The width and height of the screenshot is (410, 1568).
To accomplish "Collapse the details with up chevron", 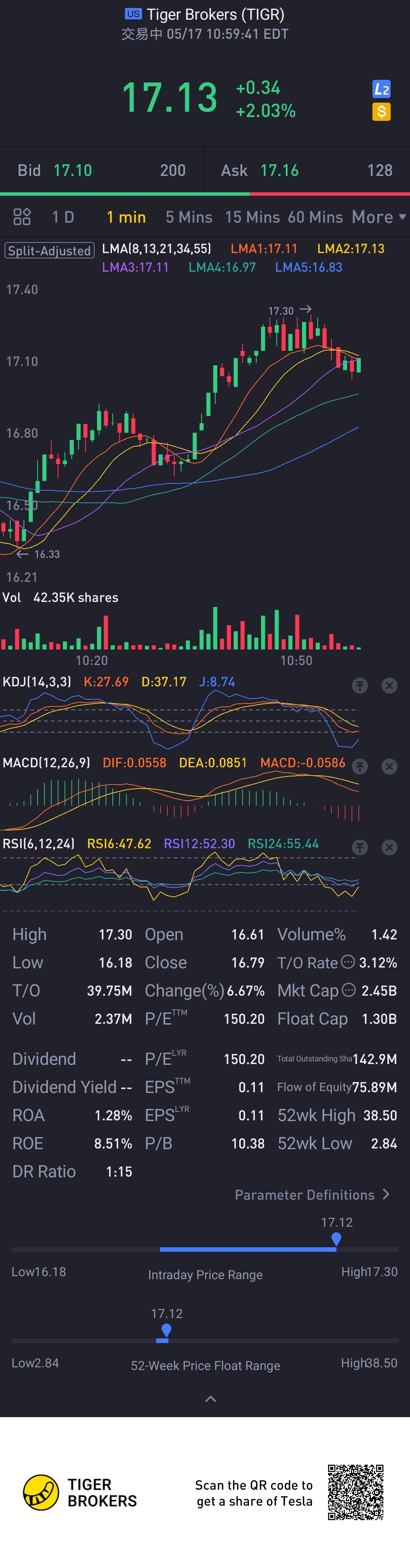I will pyautogui.click(x=210, y=1399).
